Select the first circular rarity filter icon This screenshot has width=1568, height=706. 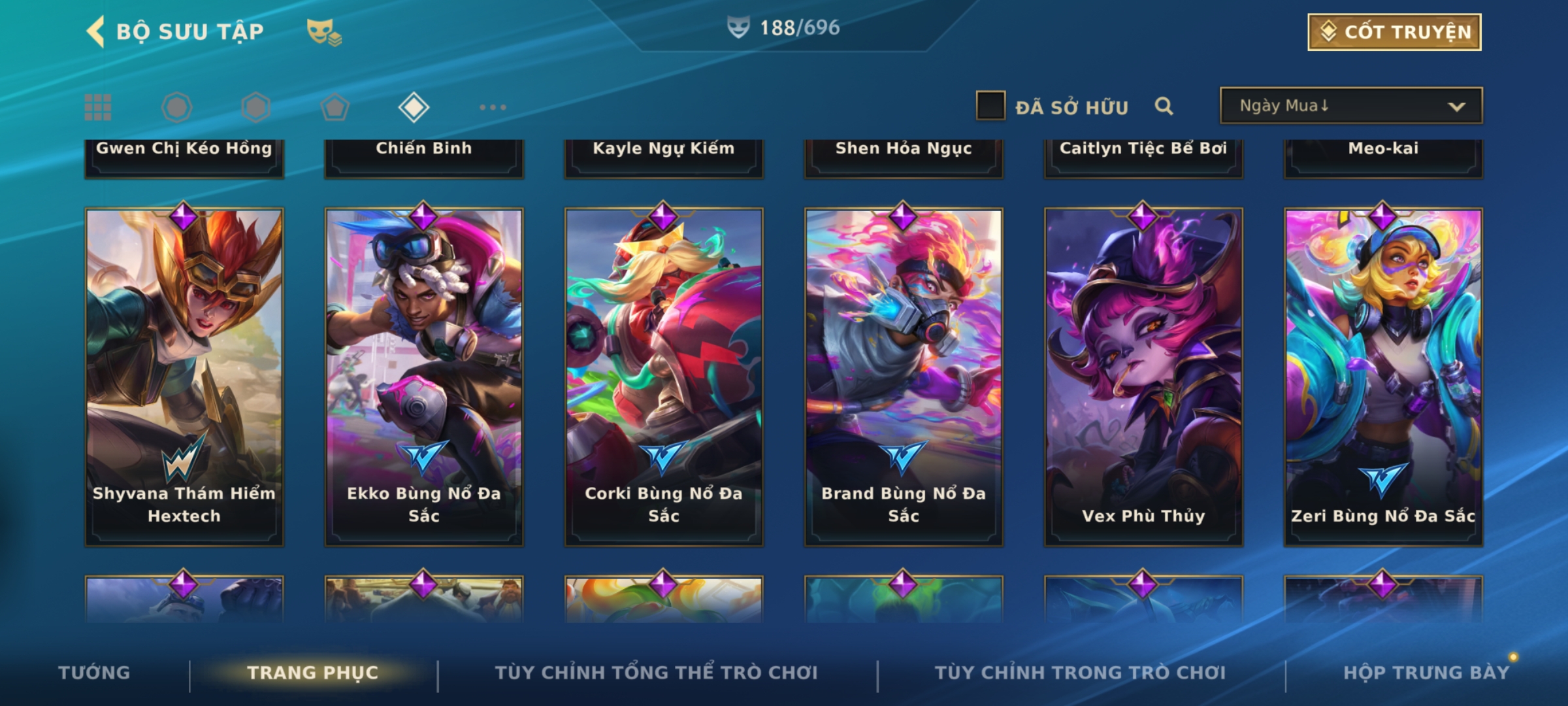point(177,107)
